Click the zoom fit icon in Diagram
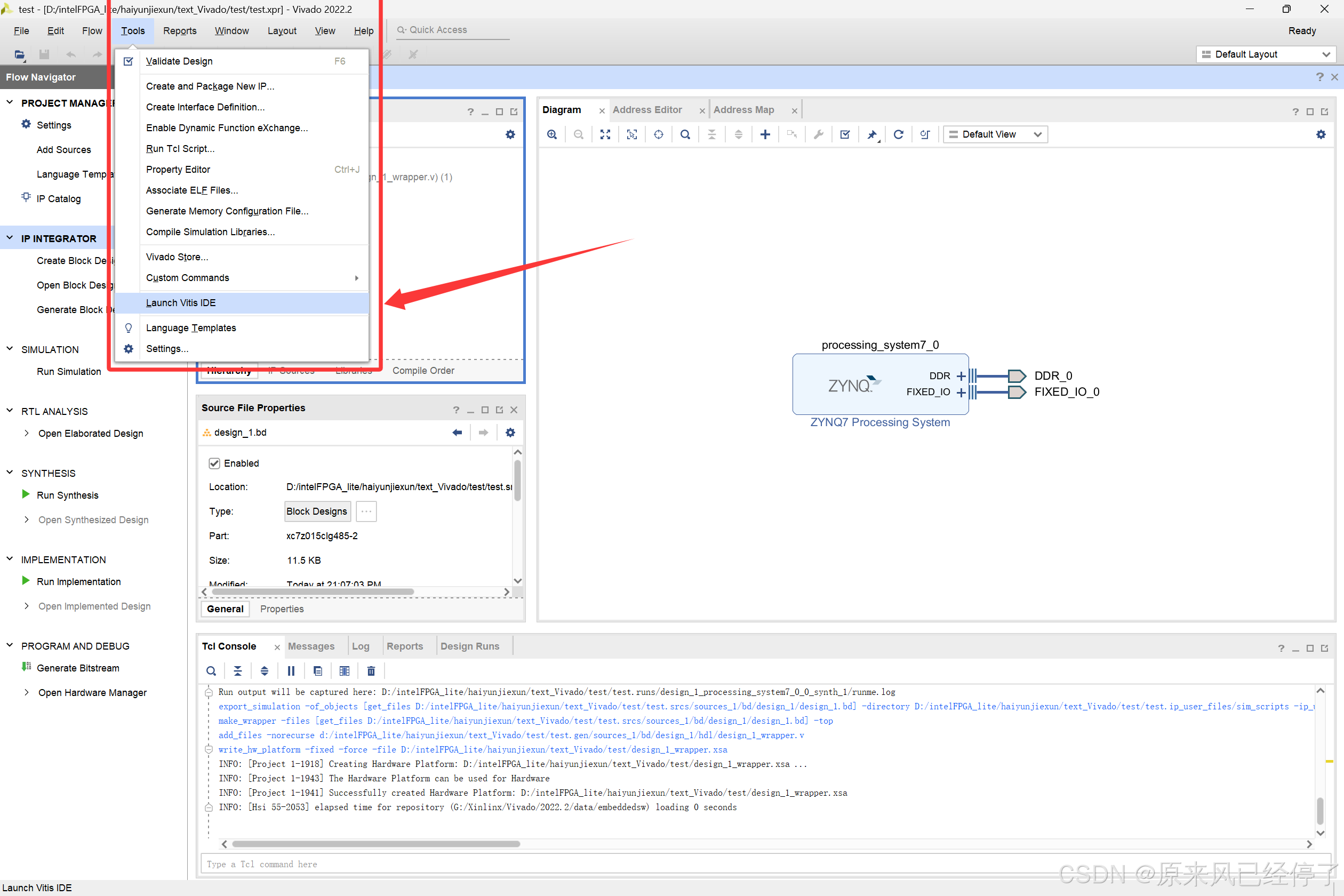Screen dimensions: 1344x896 point(605,134)
